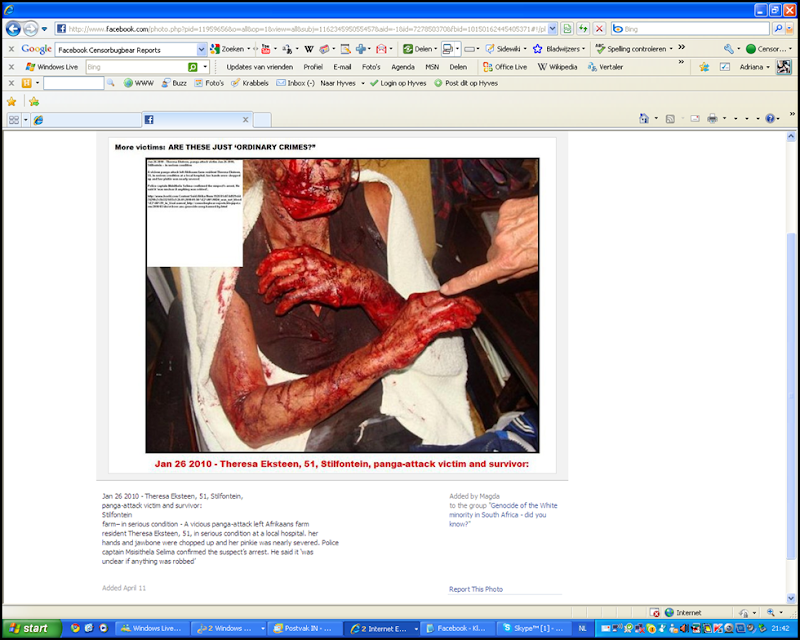Viewport: 800px width, 640px height.
Task: Click the green Bing search button
Action: [193, 67]
